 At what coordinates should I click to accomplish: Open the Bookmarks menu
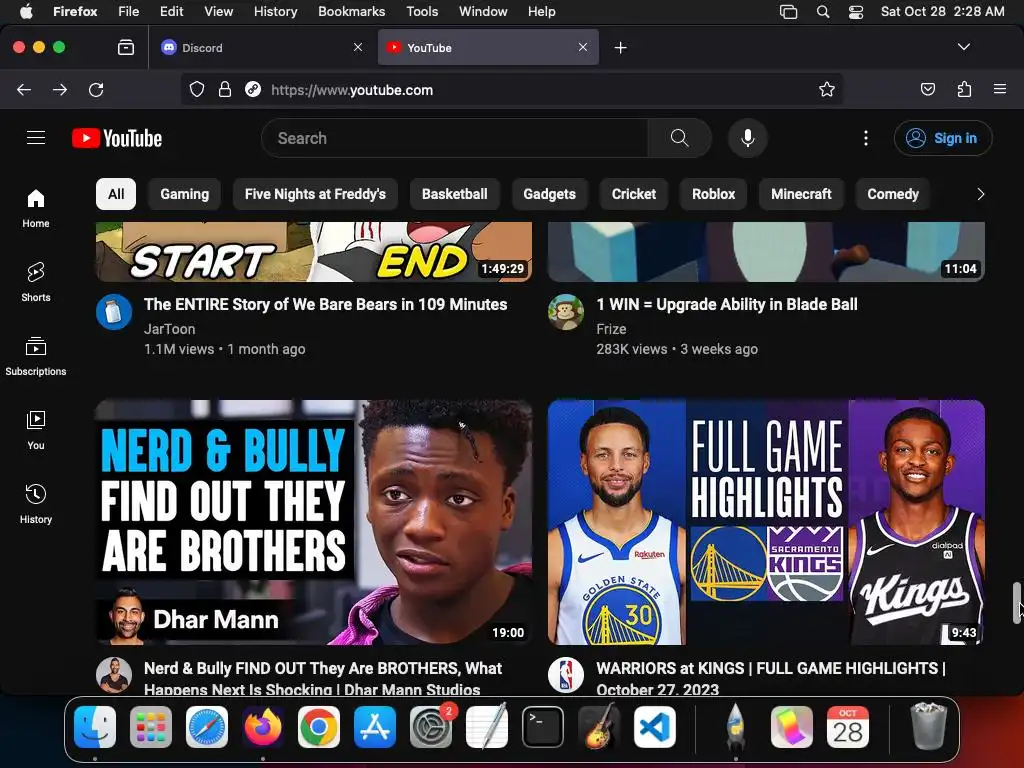351,11
